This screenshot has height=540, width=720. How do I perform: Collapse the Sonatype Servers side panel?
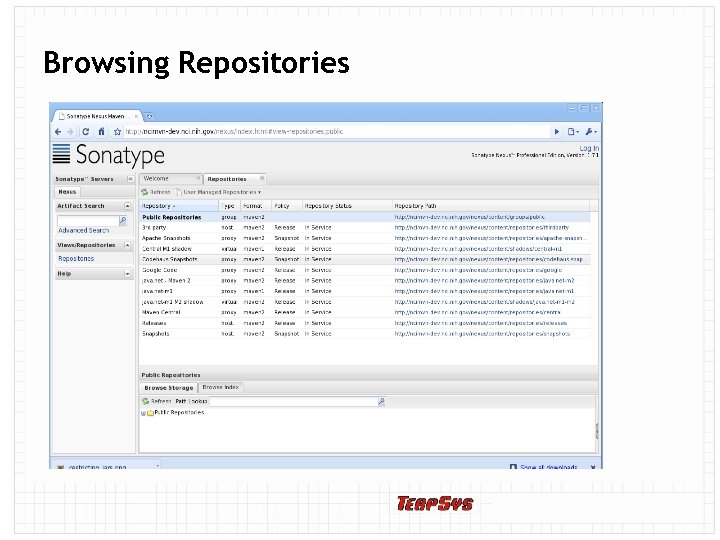(x=130, y=179)
